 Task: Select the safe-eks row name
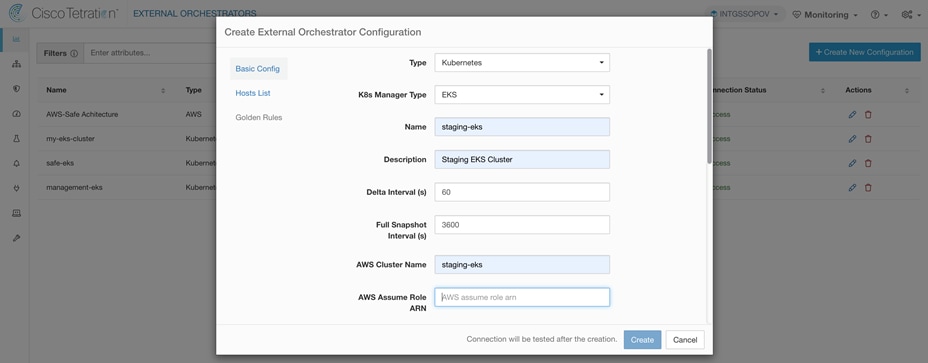click(x=60, y=163)
